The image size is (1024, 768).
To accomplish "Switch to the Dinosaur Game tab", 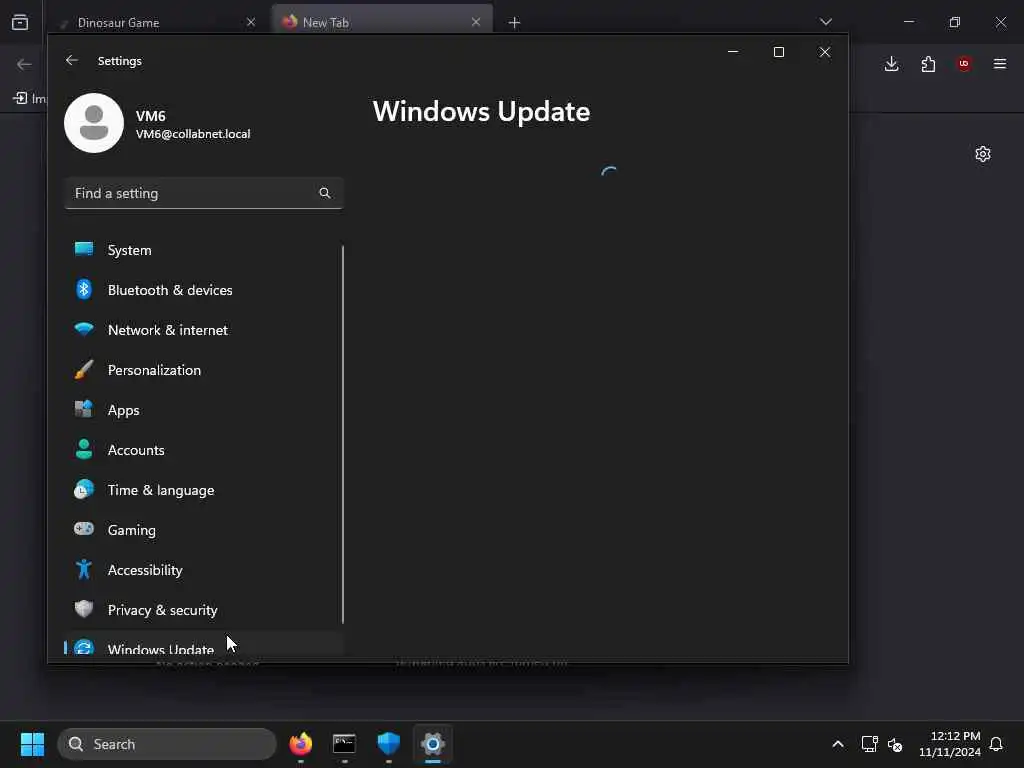I will tap(157, 22).
